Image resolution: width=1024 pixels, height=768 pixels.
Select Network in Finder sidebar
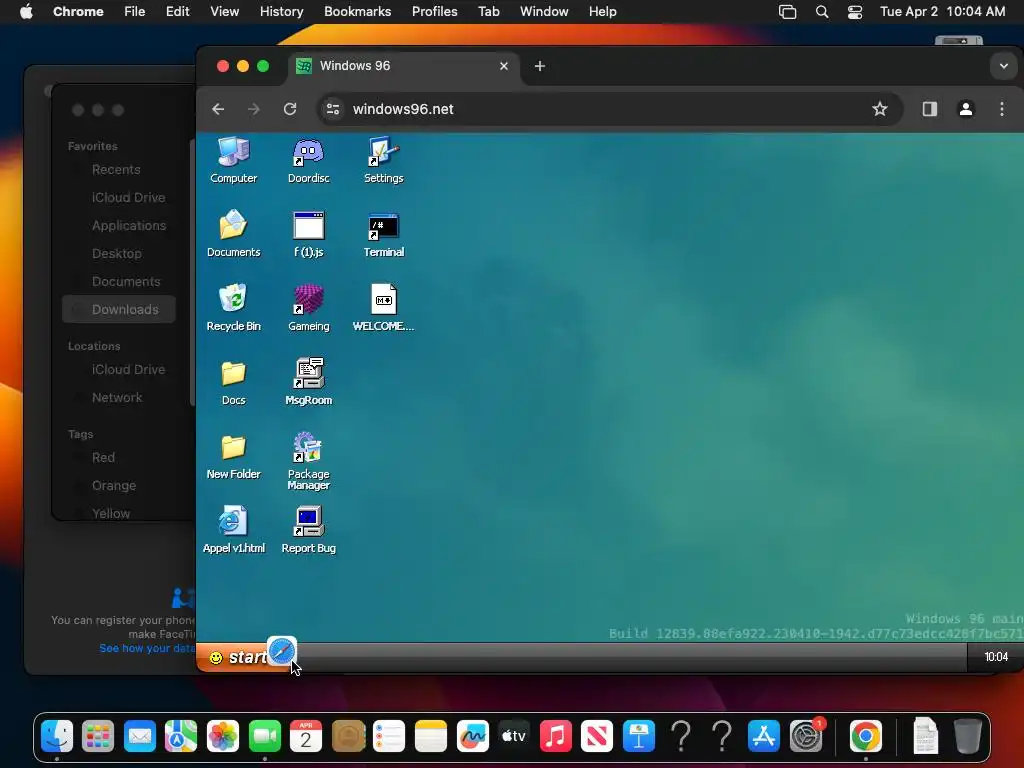point(117,398)
